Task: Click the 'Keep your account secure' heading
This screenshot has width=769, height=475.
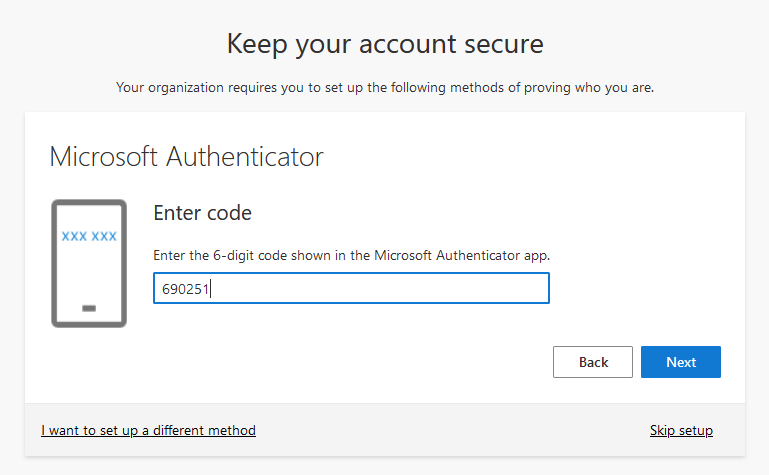Action: pyautogui.click(x=385, y=44)
